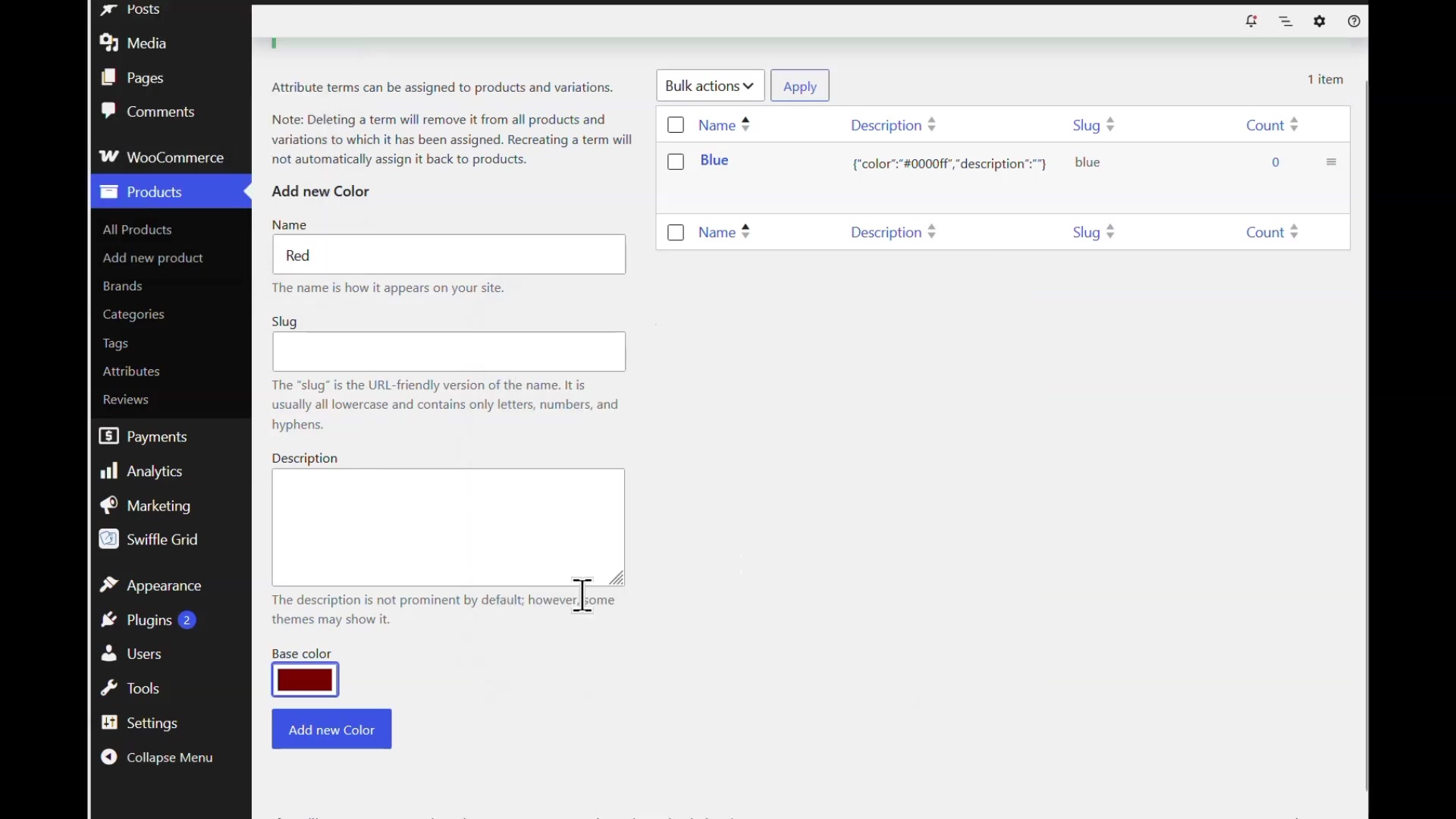This screenshot has height=819, width=1456.
Task: Click the Tools wrench icon
Action: (109, 688)
